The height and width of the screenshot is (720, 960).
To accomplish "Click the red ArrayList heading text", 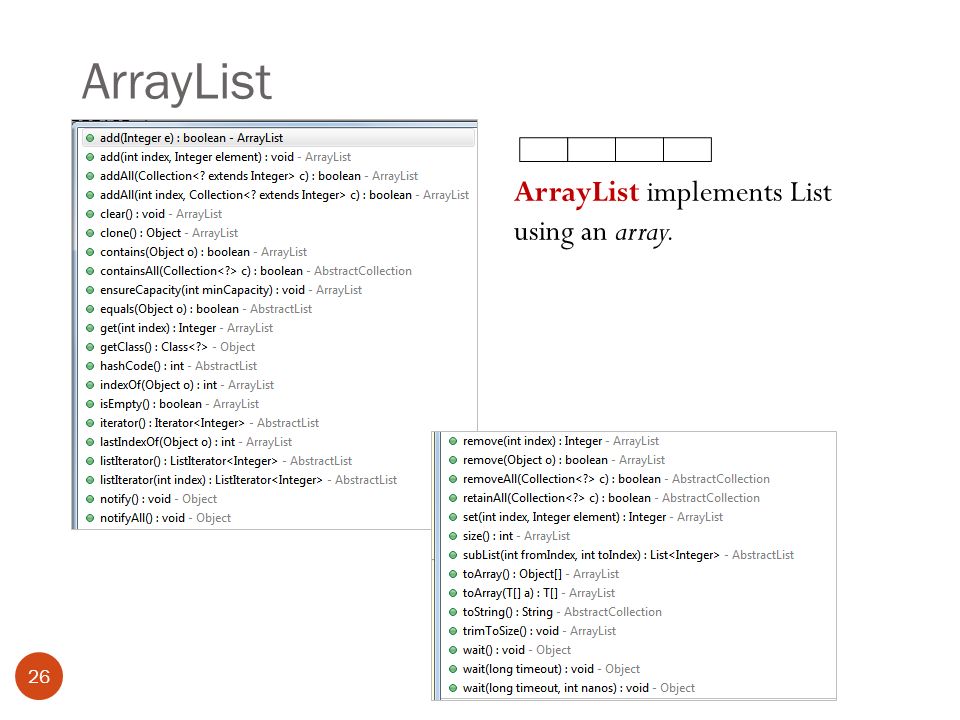I will click(576, 192).
